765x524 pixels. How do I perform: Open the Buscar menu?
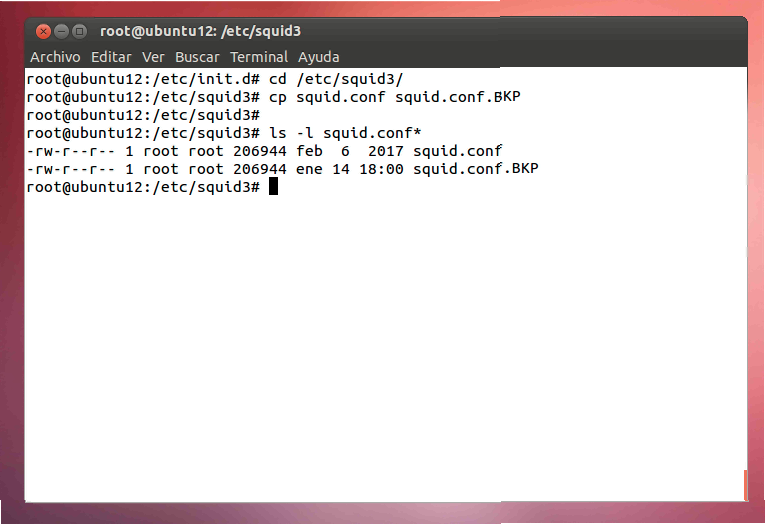(197, 57)
